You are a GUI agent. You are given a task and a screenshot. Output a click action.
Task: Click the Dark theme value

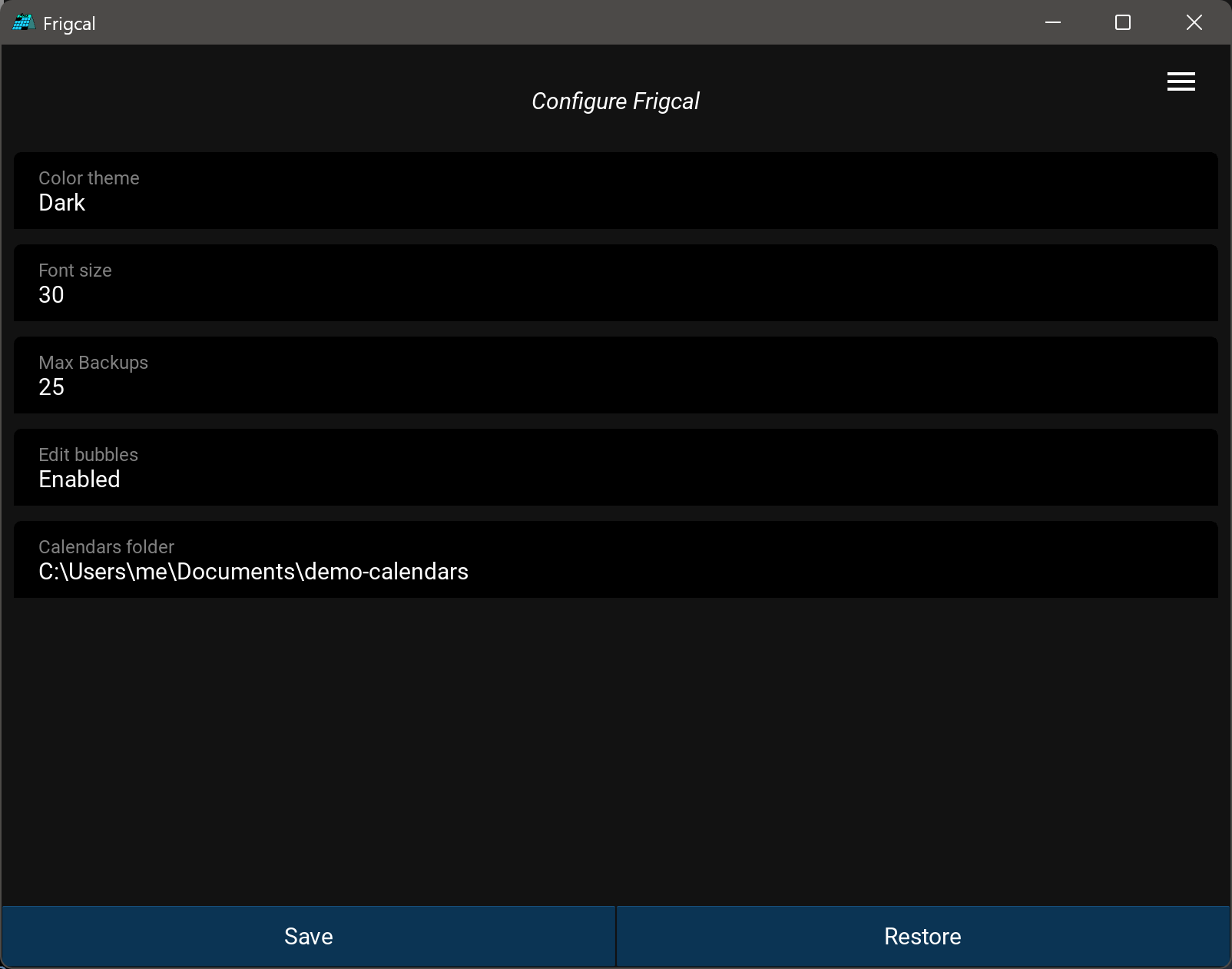(62, 203)
